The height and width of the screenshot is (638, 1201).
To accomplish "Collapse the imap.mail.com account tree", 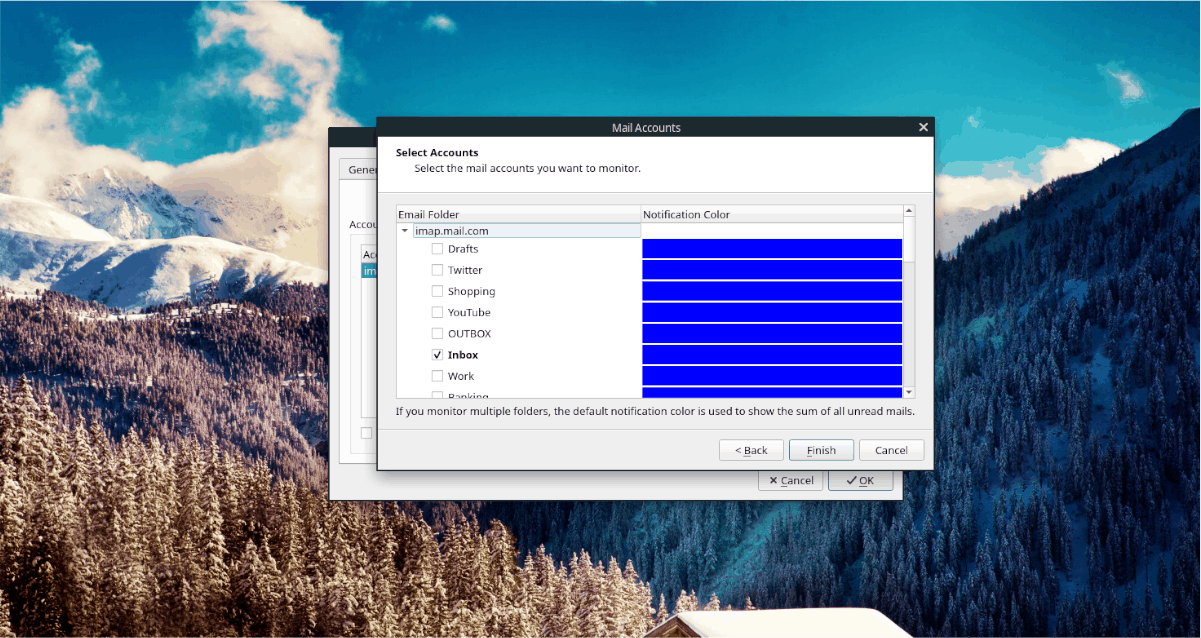I will [x=405, y=231].
